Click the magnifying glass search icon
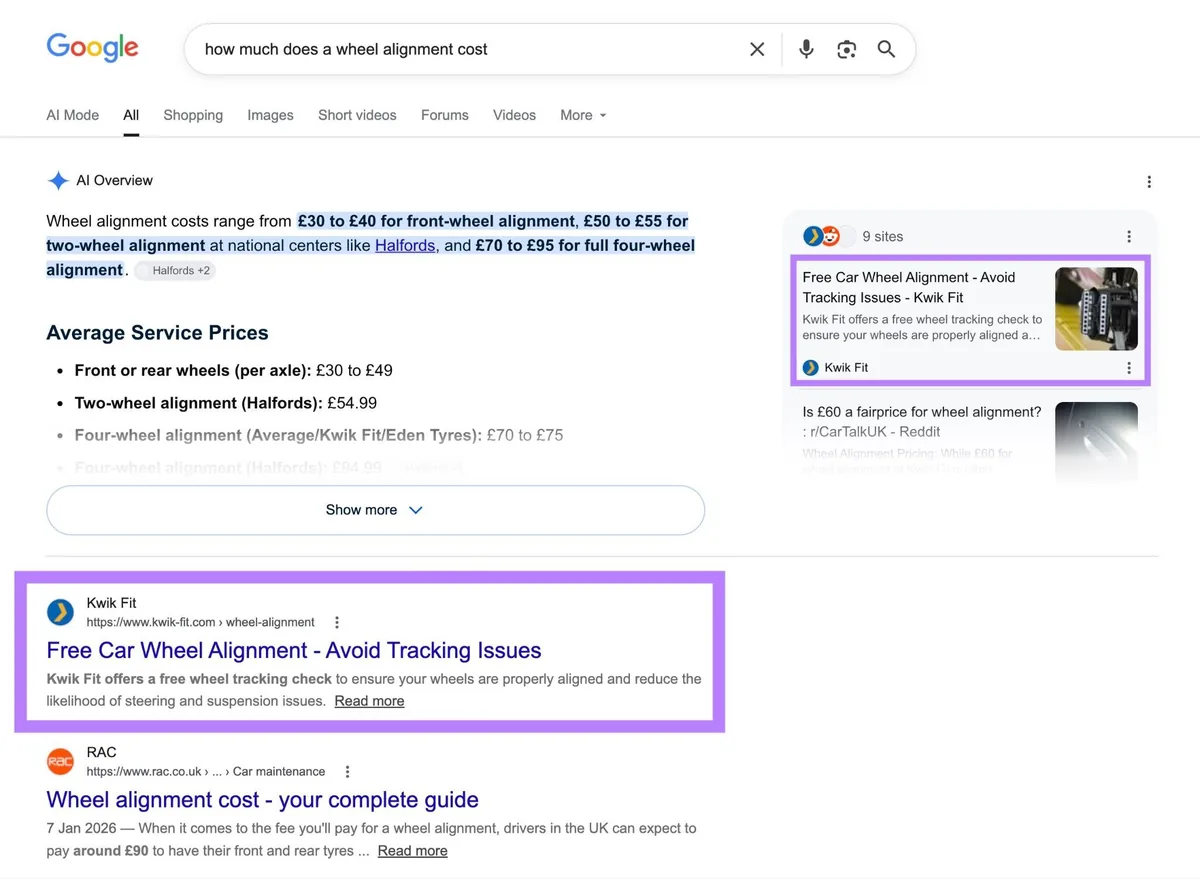1200x879 pixels. click(886, 49)
